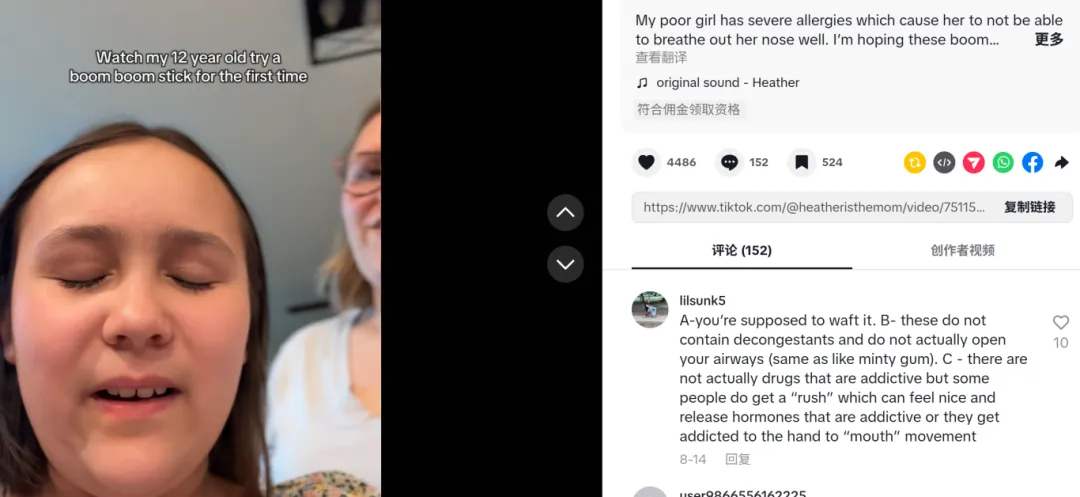1080x497 pixels.
Task: Share via red send-to-friends icon
Action: [974, 162]
